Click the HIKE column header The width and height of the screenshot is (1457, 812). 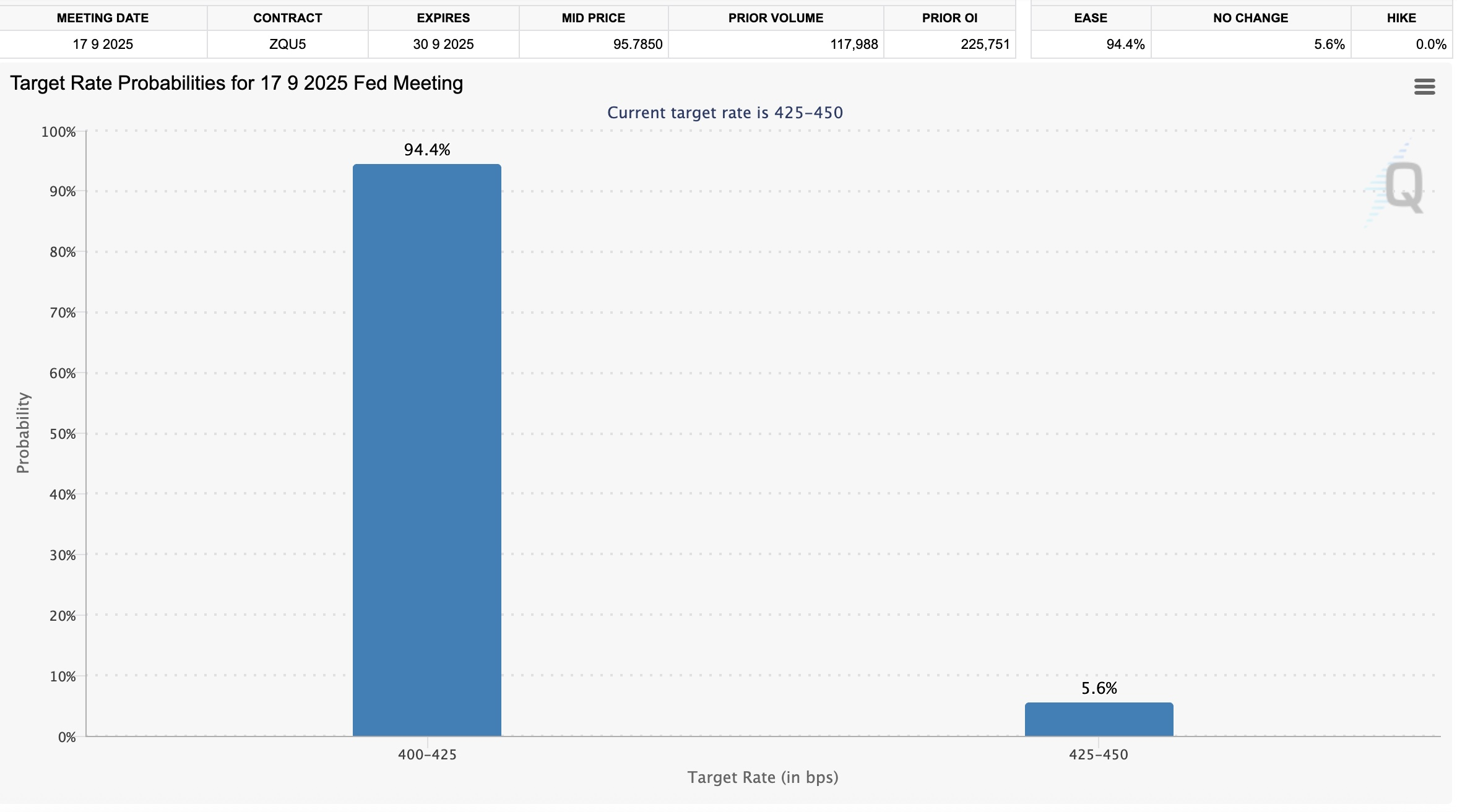point(1401,18)
